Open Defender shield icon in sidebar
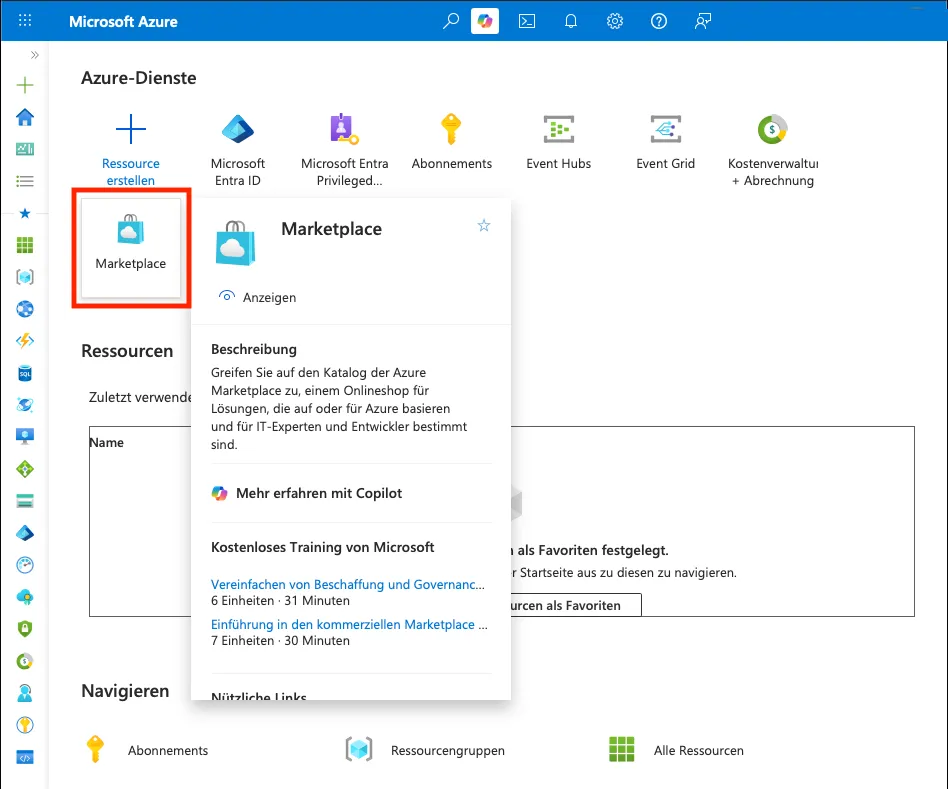The width and height of the screenshot is (948, 789). pos(25,629)
